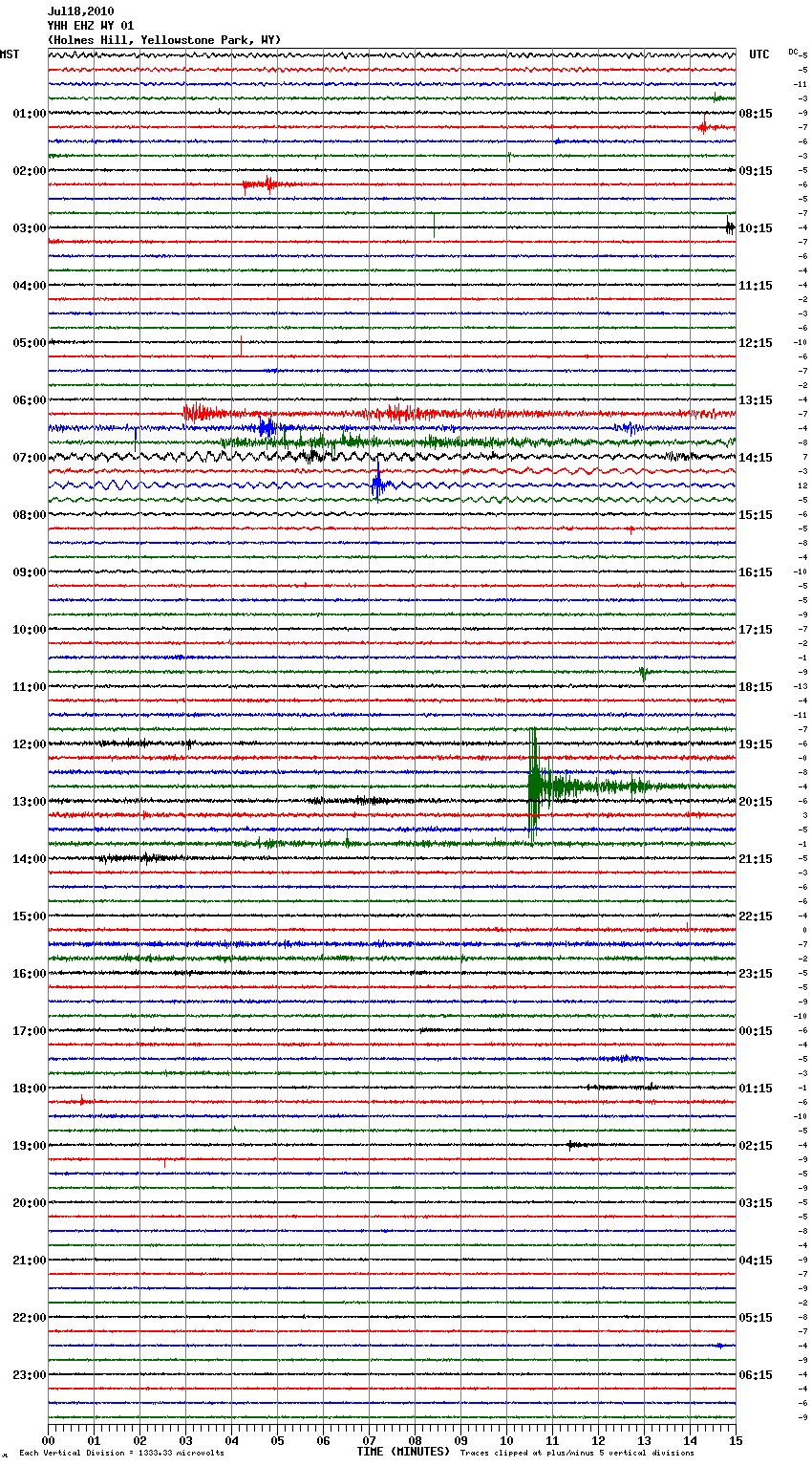Click the 14:15 UTC time label
Image resolution: width=812 pixels, height=1466 pixels.
756,458
